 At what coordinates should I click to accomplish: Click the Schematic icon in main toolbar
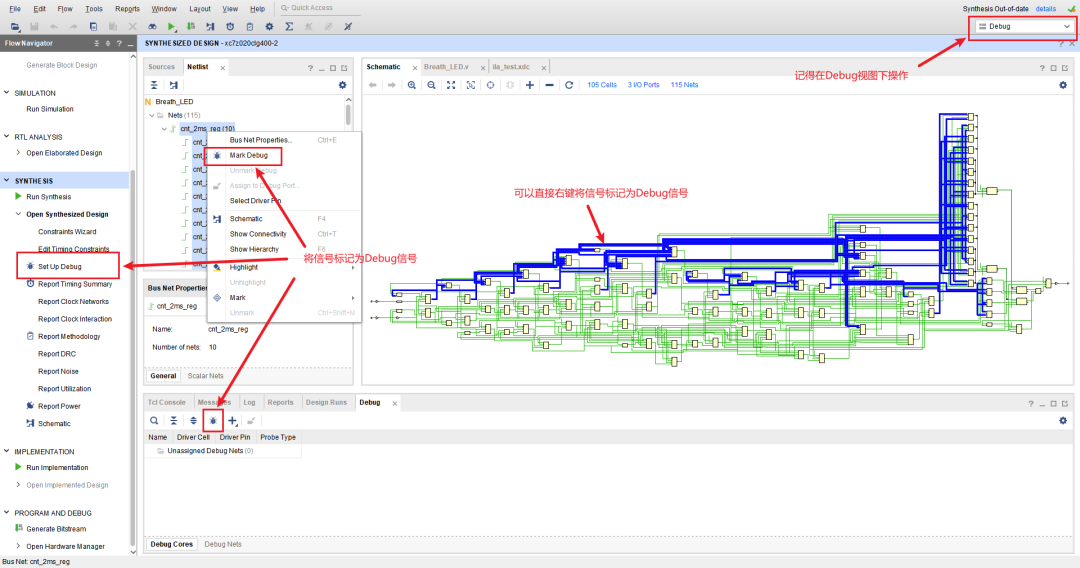(x=210, y=27)
